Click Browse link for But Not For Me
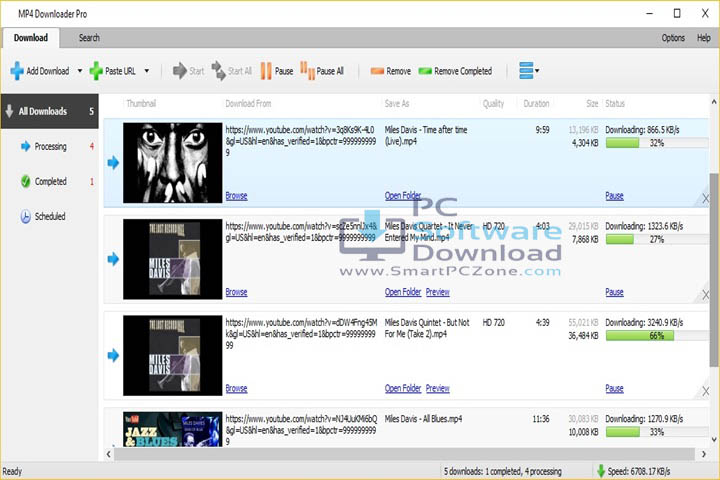The width and height of the screenshot is (720, 480). pos(236,389)
